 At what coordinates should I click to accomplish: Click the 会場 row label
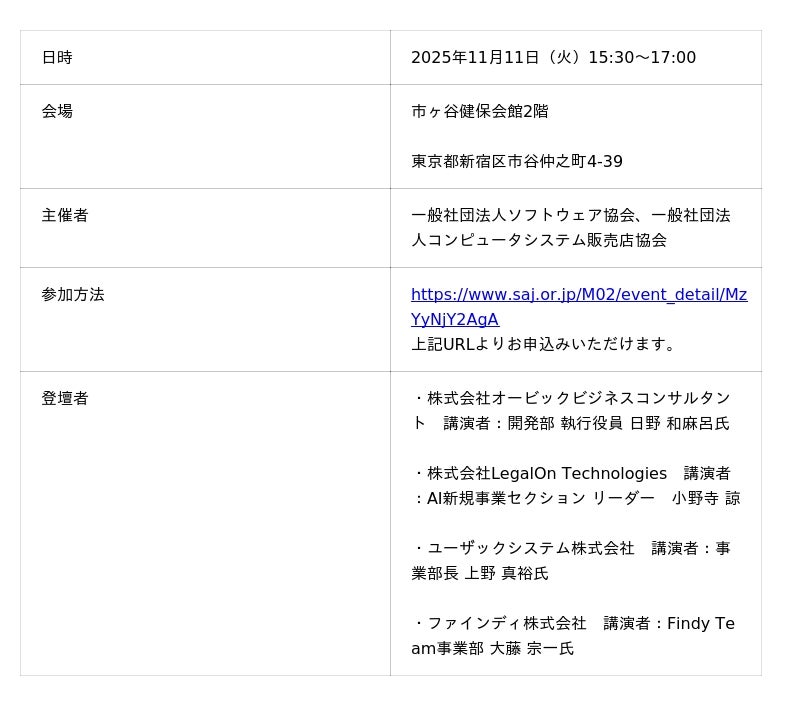tap(57, 111)
